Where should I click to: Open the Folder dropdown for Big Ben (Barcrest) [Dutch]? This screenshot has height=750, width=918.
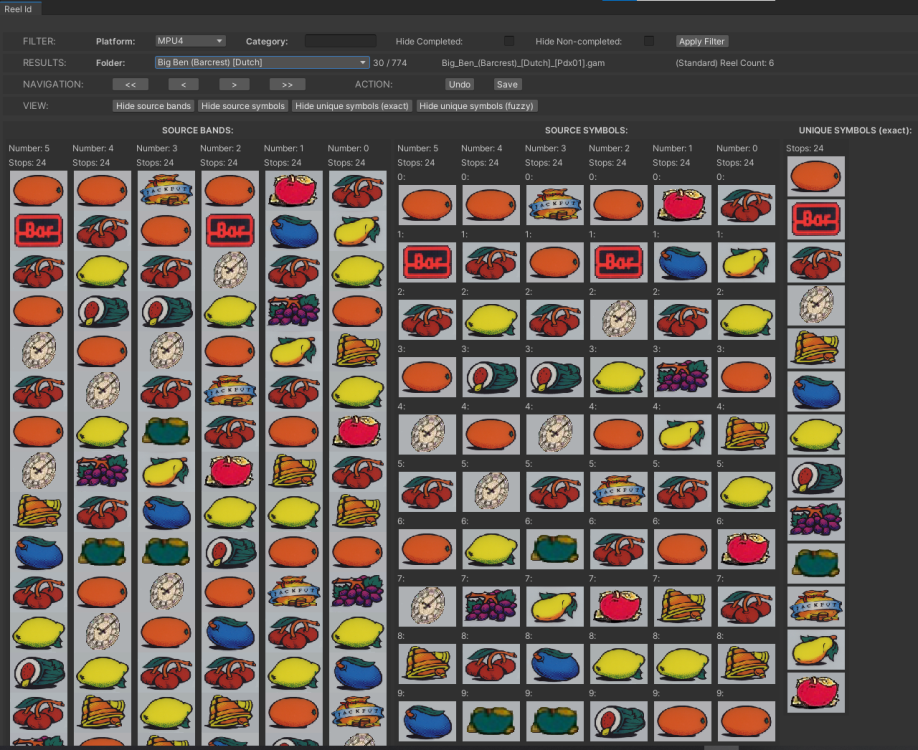261,62
